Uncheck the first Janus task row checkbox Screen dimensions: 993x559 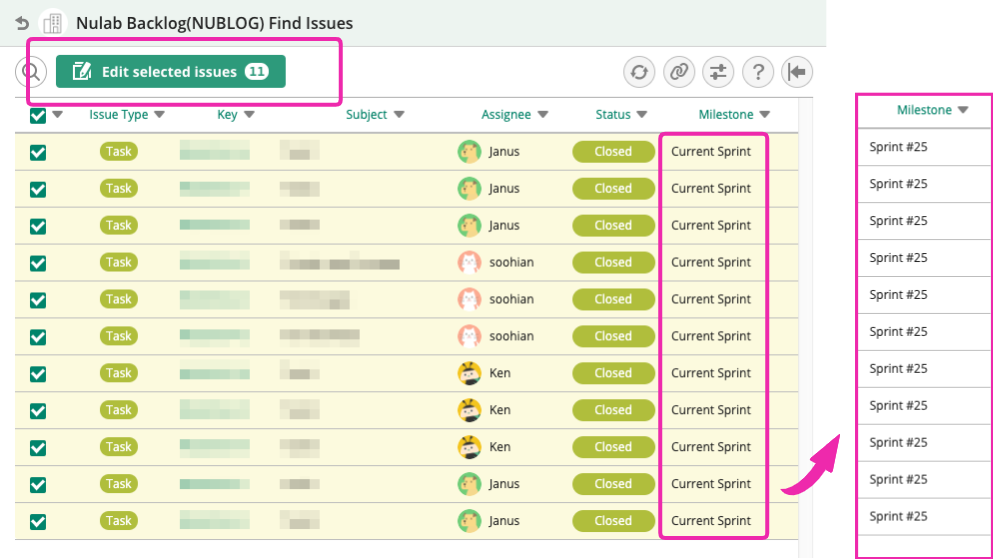click(x=38, y=152)
